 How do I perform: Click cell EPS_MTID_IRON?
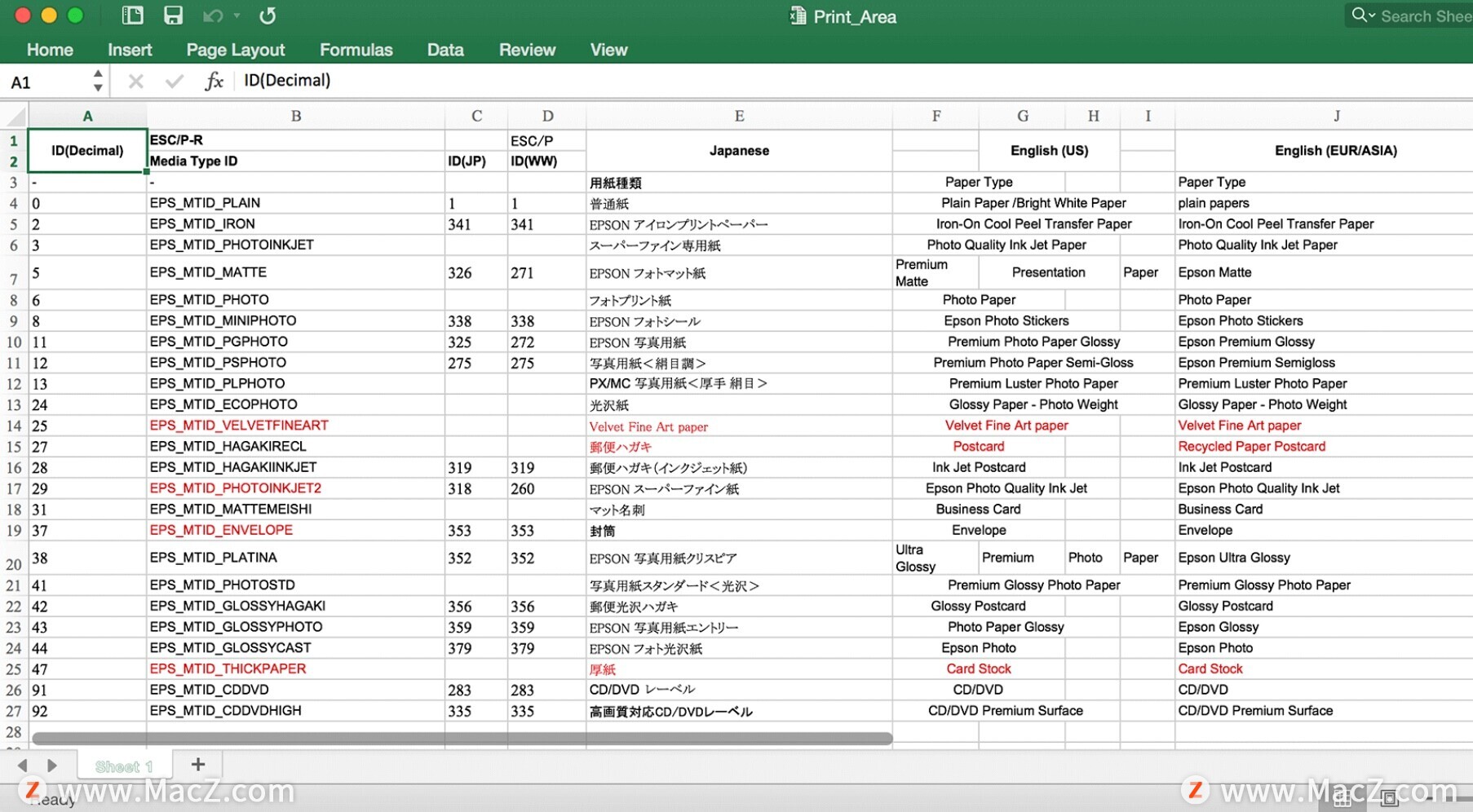pos(296,224)
